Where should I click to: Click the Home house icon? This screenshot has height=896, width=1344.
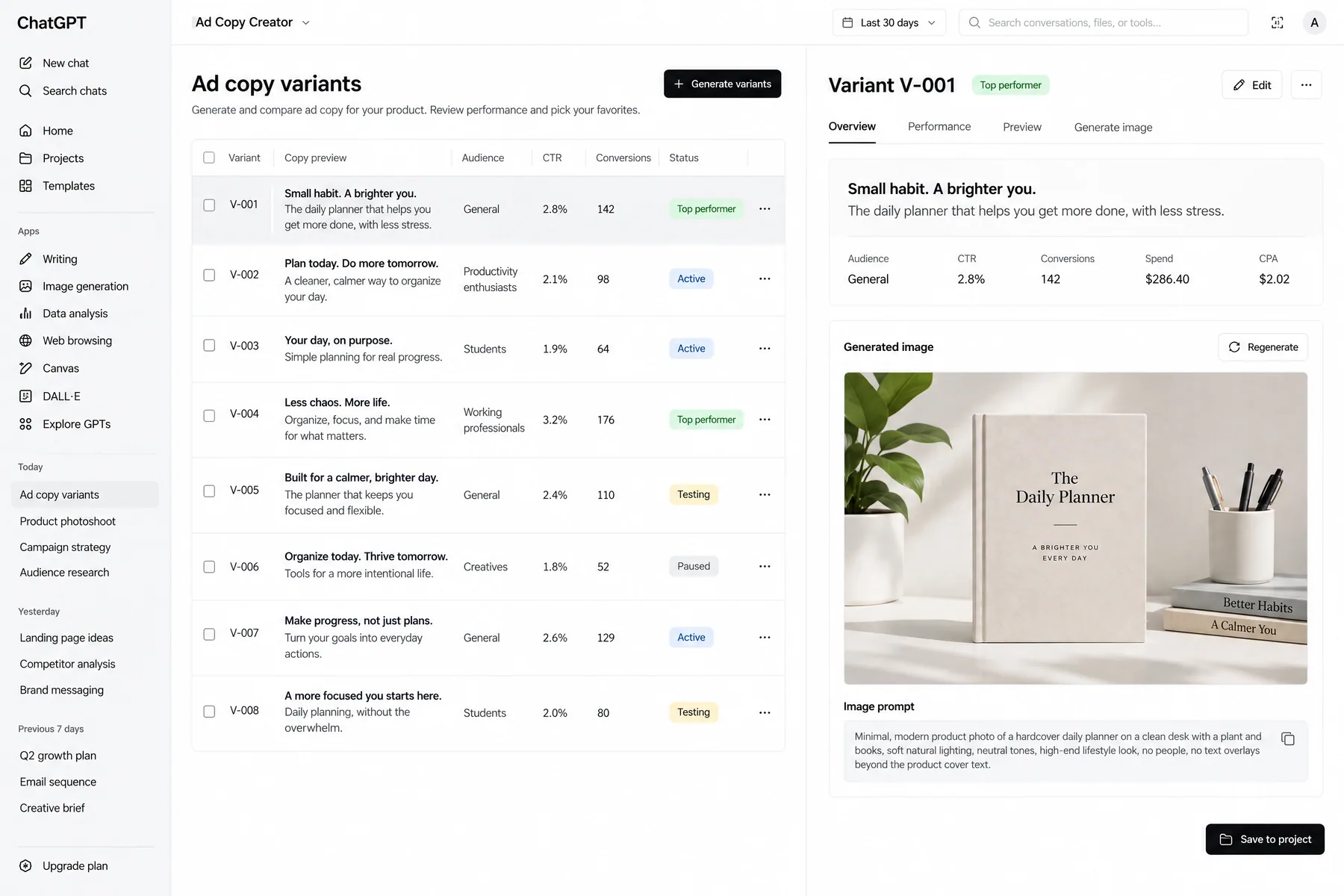(x=25, y=131)
